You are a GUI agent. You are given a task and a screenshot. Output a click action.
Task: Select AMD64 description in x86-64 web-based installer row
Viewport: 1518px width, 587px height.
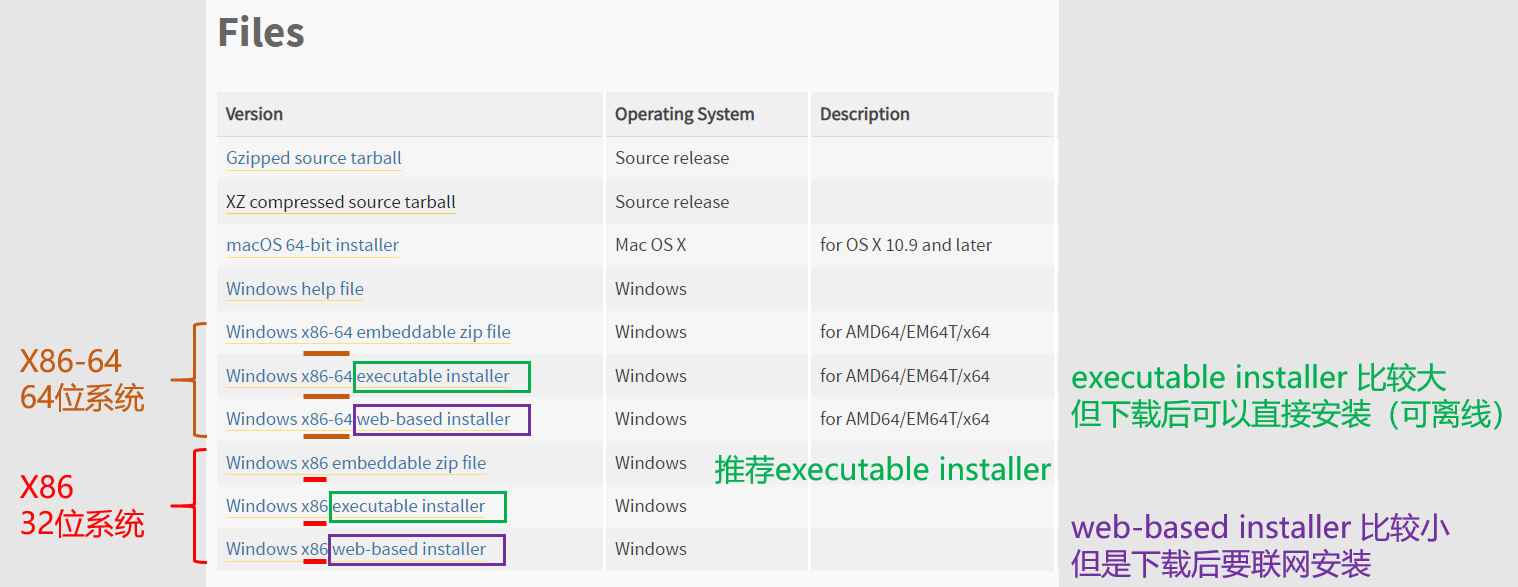(x=905, y=419)
